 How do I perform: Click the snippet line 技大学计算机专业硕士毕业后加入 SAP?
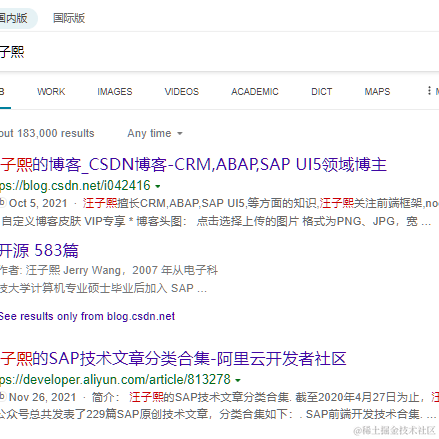(x=103, y=288)
